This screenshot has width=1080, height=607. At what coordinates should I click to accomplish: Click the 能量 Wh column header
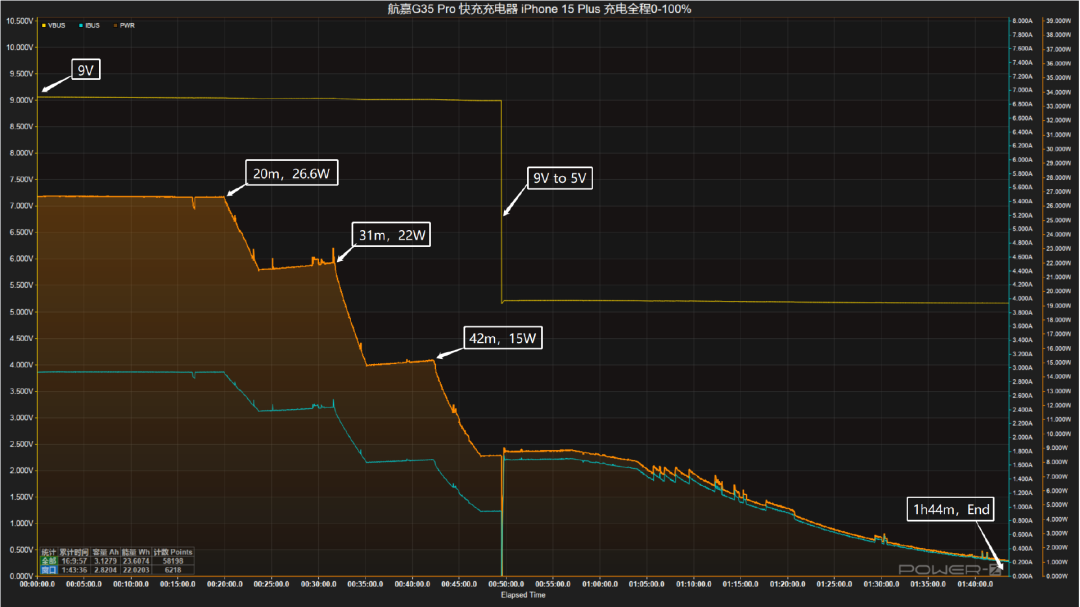136,552
